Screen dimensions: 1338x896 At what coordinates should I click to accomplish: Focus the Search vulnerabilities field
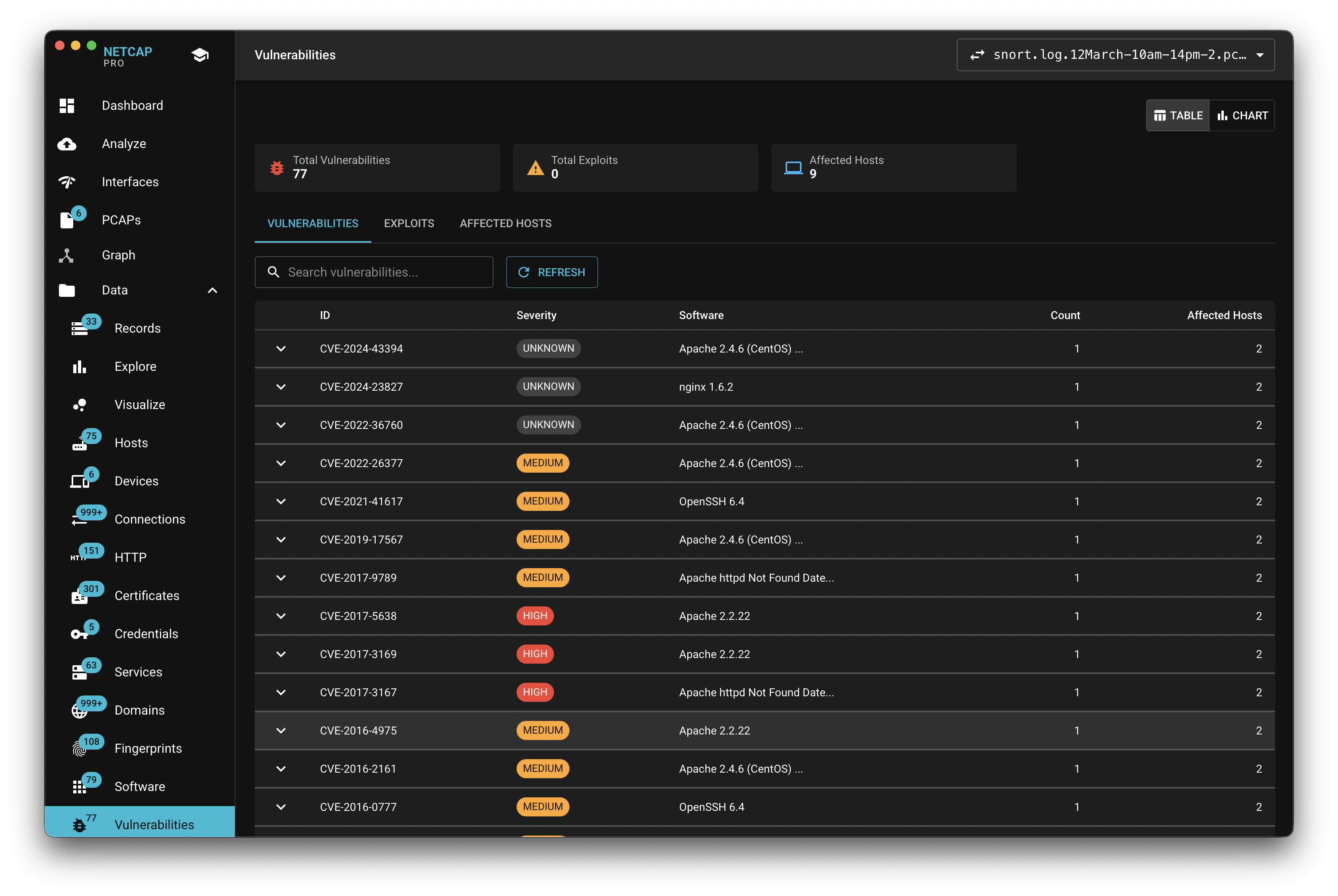pyautogui.click(x=374, y=273)
